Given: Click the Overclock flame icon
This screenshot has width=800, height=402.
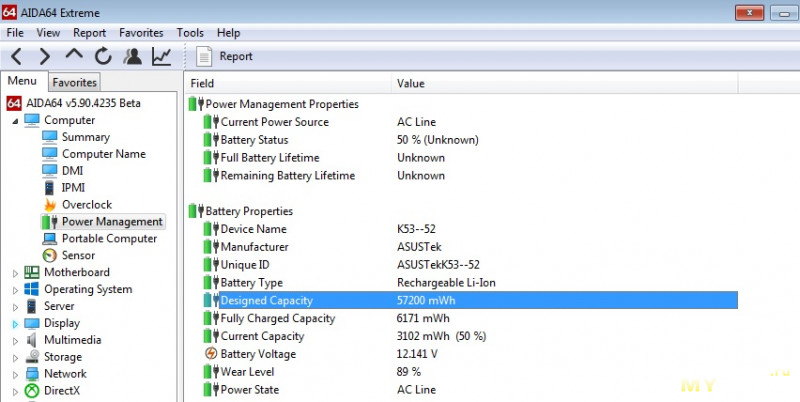Looking at the screenshot, I should tap(49, 205).
